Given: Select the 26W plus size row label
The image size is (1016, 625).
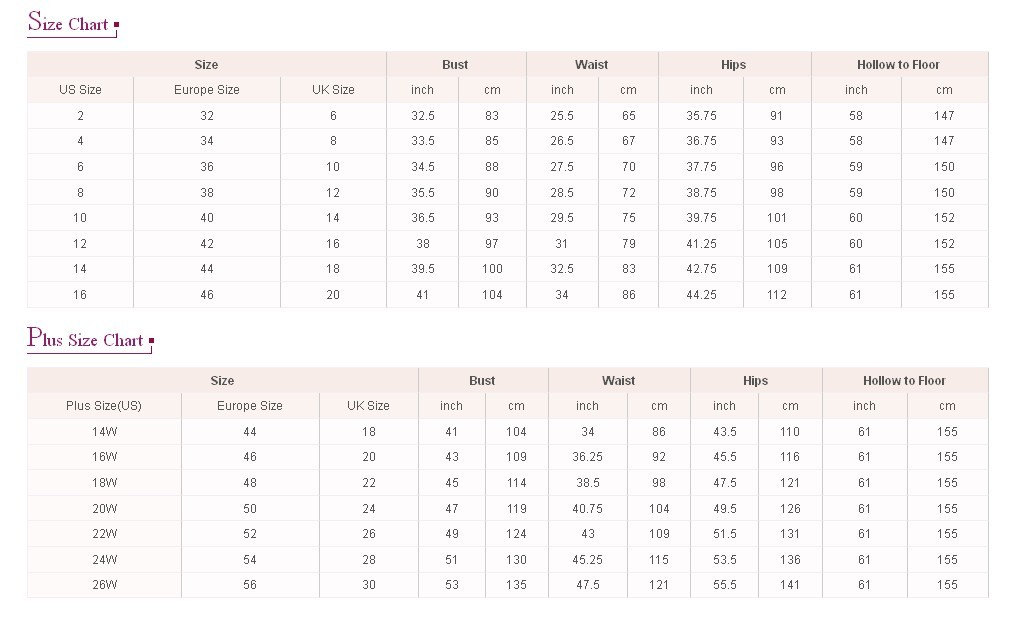Looking at the screenshot, I should coord(104,585).
